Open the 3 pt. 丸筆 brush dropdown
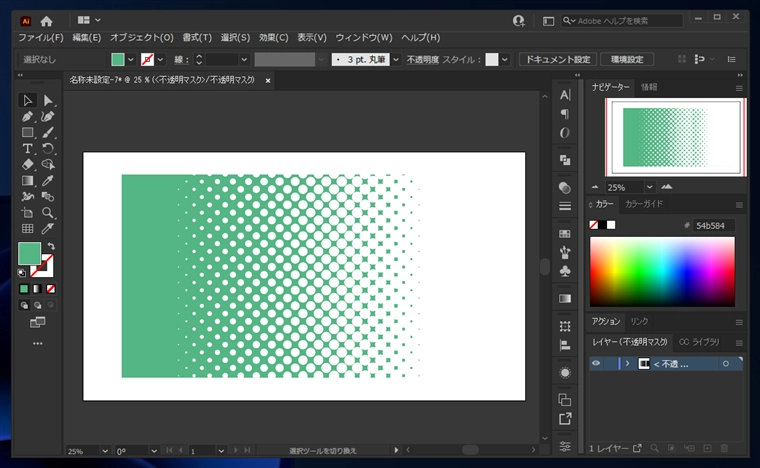 396,60
